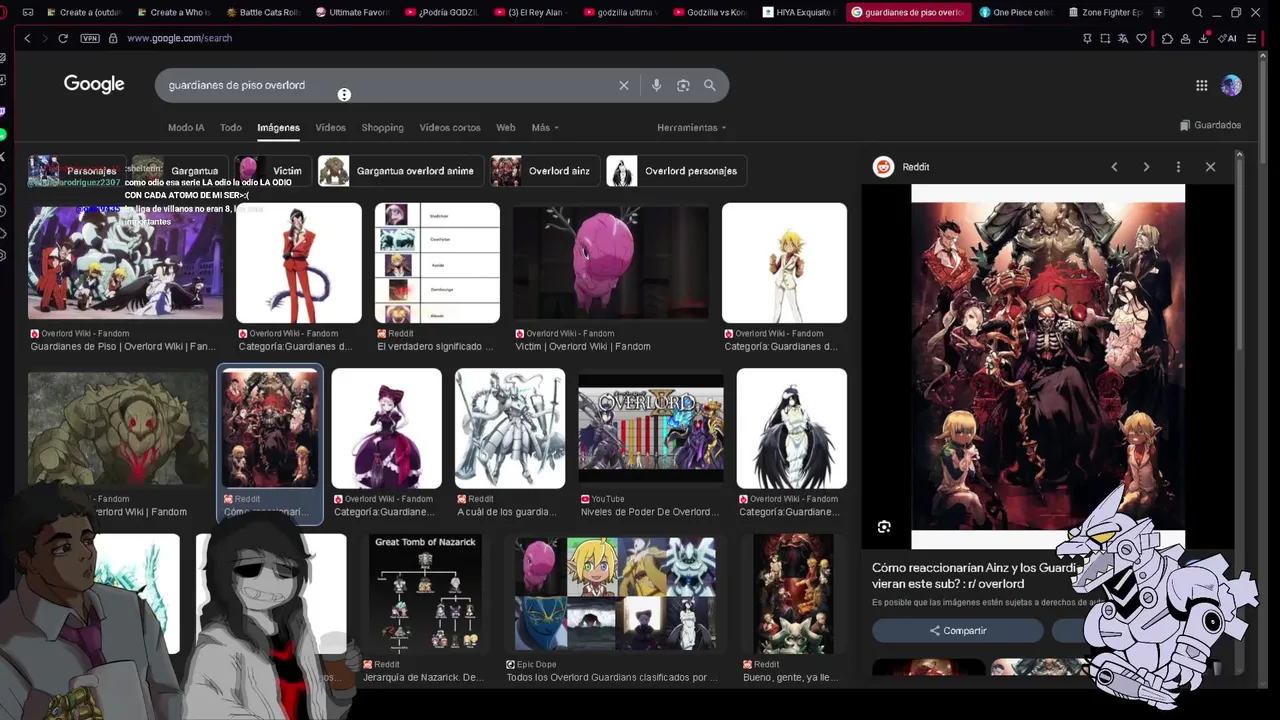Screen dimensions: 1280x720
Task: Open Great Tomb of Nazarick hierarchy thumbnail
Action: pos(425,593)
